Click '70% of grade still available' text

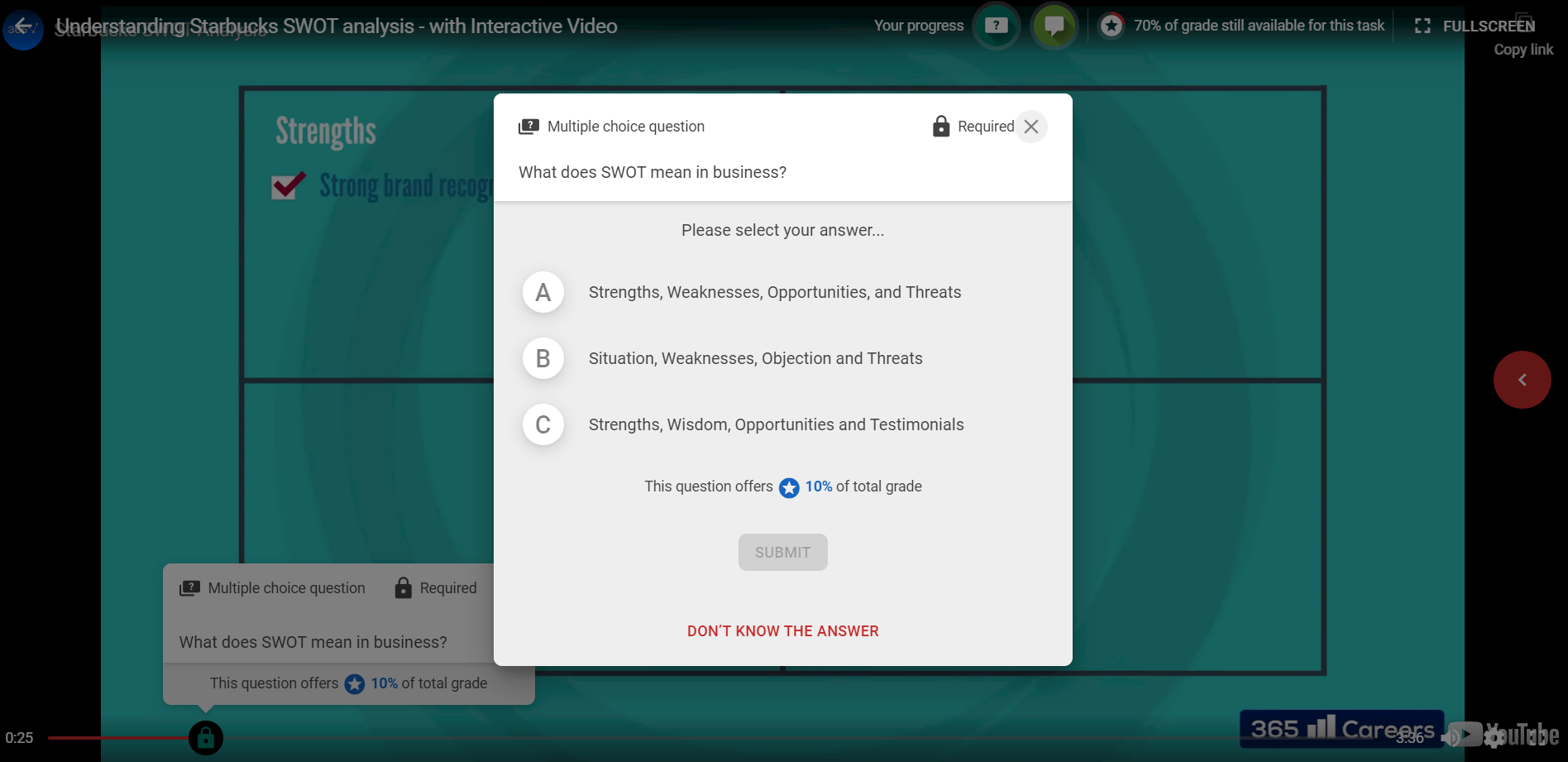[1260, 26]
